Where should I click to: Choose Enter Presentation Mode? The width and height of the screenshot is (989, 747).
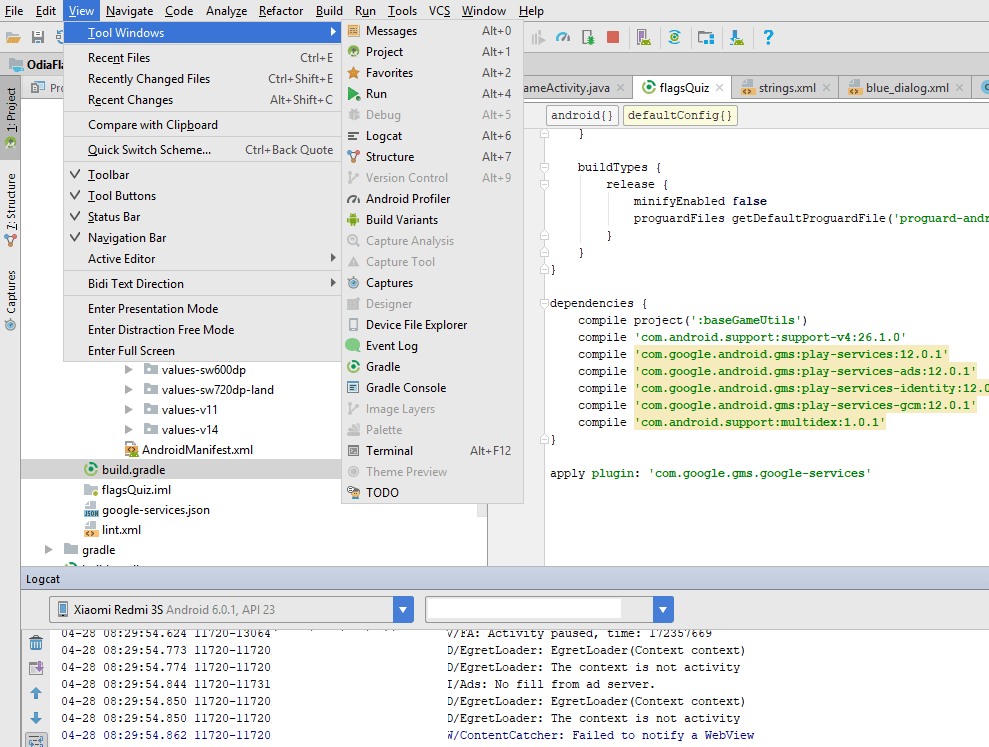(202, 309)
